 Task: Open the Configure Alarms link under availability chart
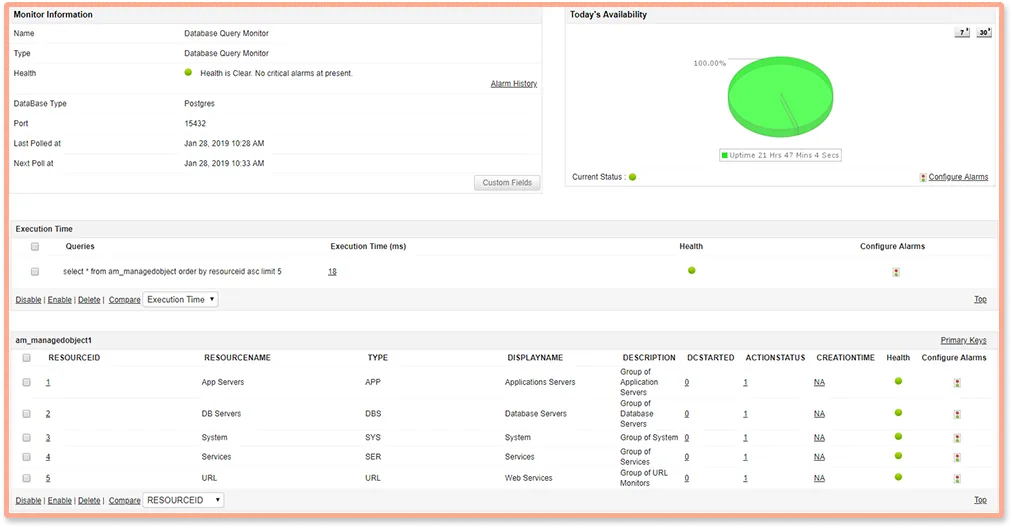pyautogui.click(x=958, y=177)
